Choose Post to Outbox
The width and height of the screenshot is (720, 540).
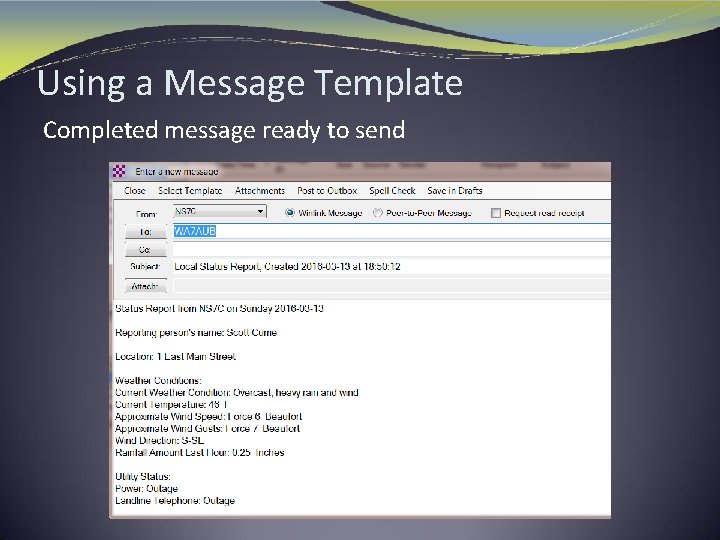(327, 191)
